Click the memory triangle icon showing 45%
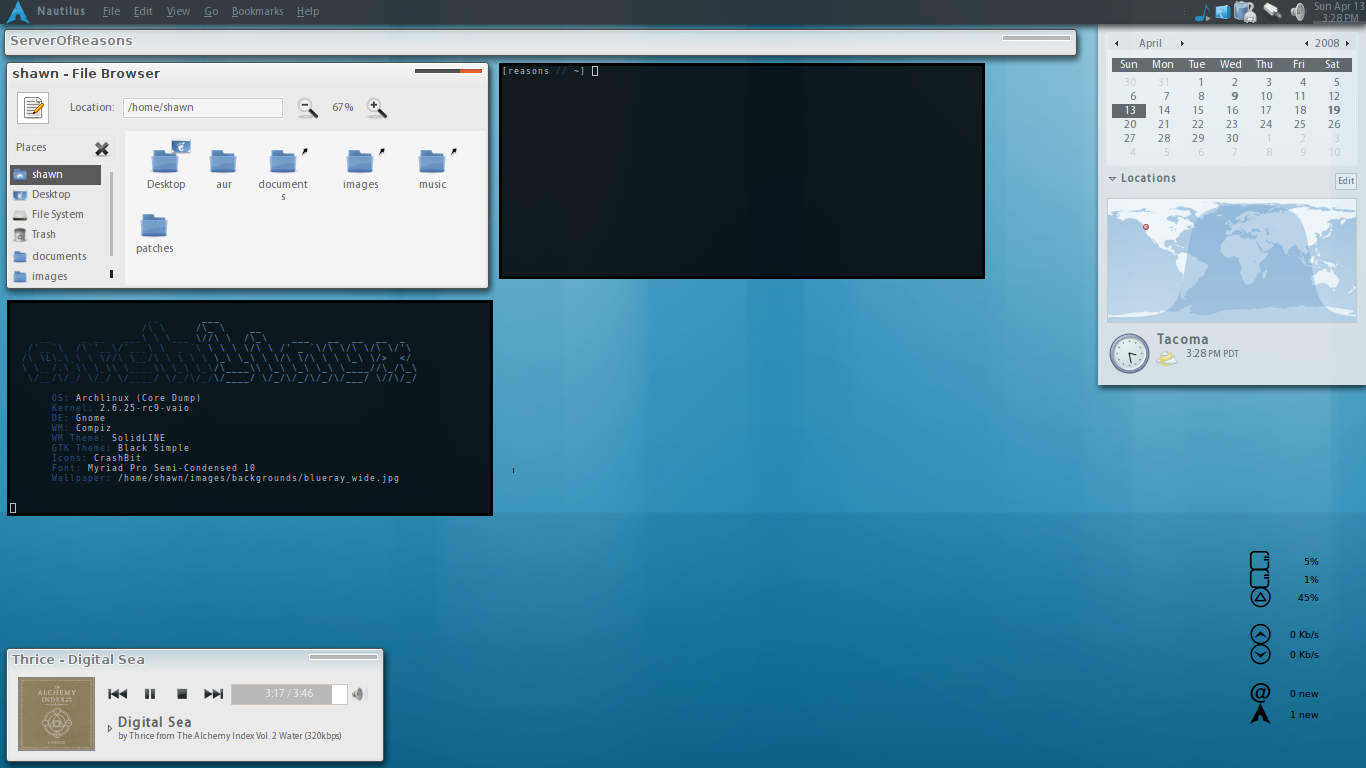This screenshot has width=1366, height=768. 1260,597
